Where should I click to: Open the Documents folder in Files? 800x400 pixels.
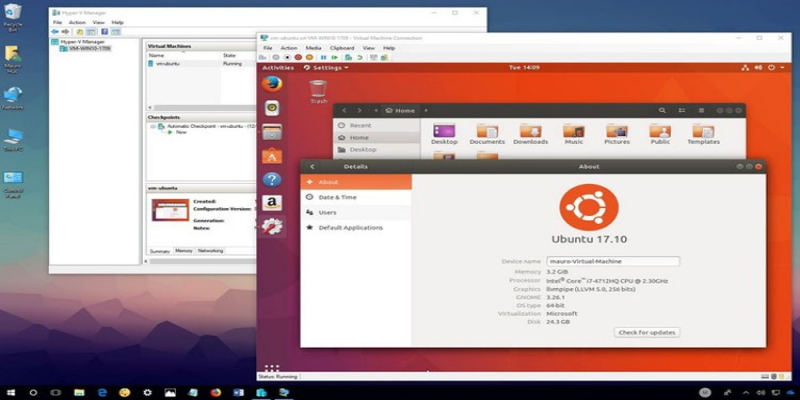pyautogui.click(x=488, y=134)
